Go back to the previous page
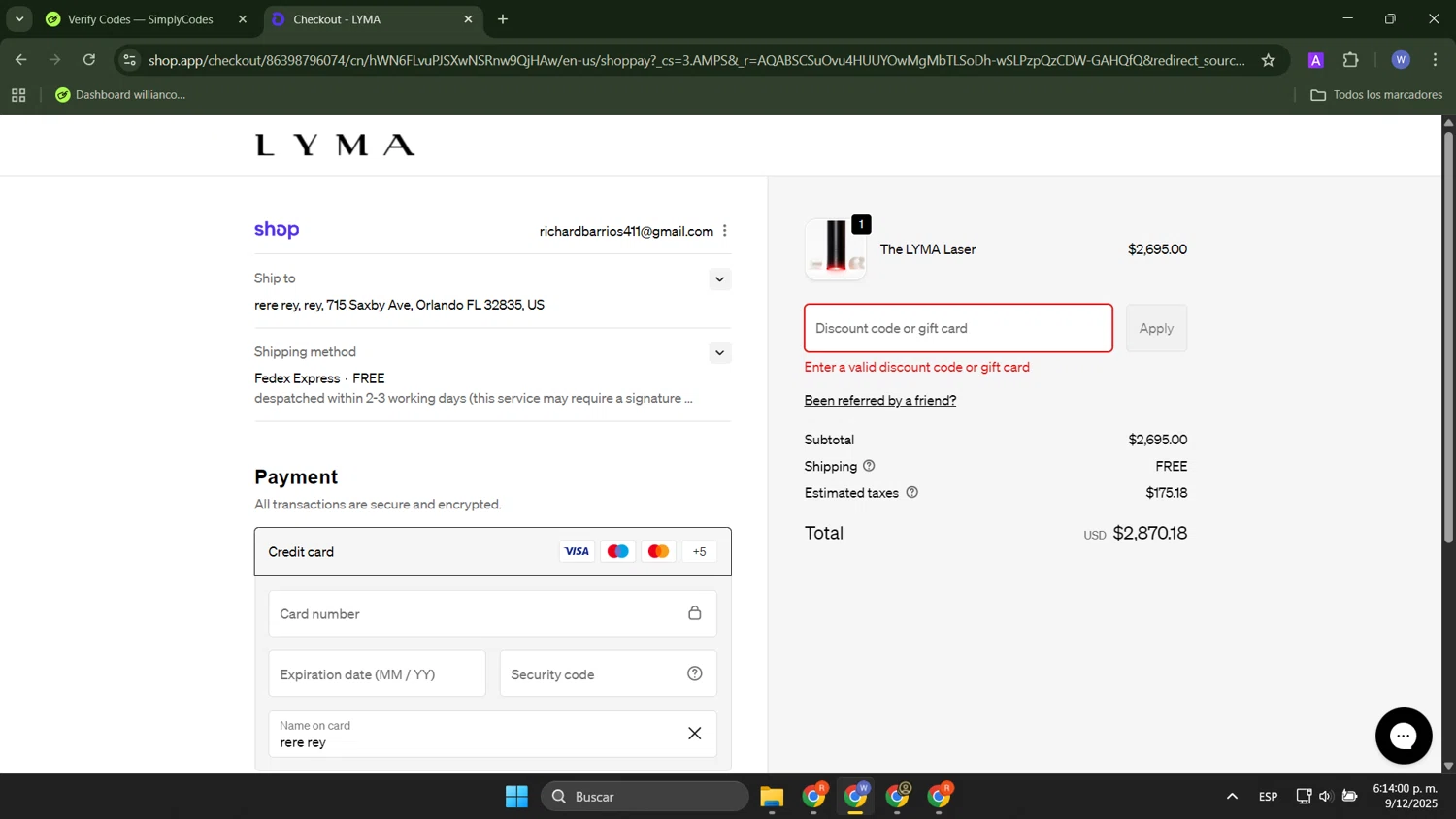This screenshot has width=1456, height=819. (20, 60)
